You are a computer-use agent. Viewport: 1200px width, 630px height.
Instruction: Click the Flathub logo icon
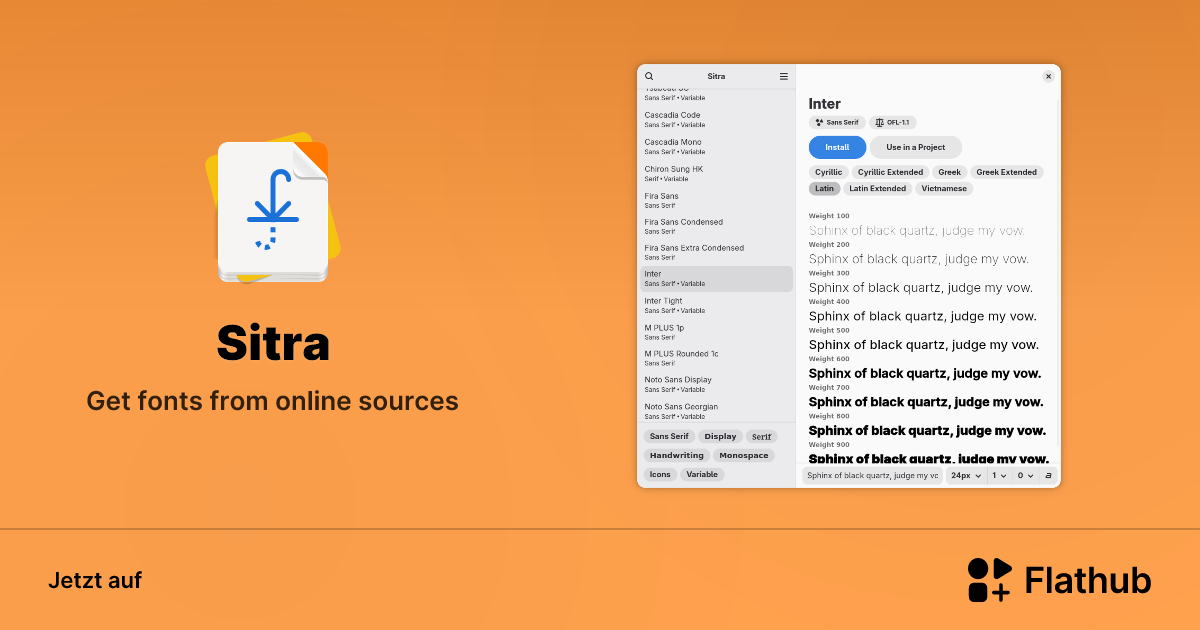pos(988,580)
